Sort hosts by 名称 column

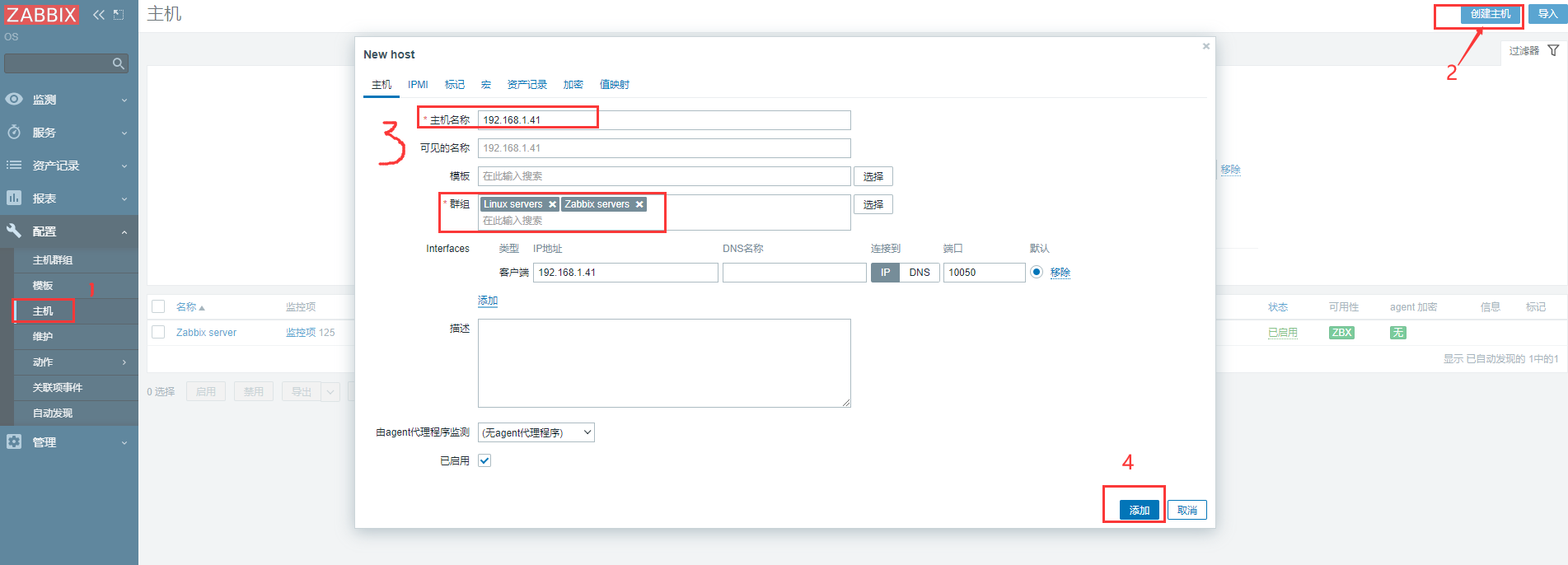pyautogui.click(x=190, y=307)
